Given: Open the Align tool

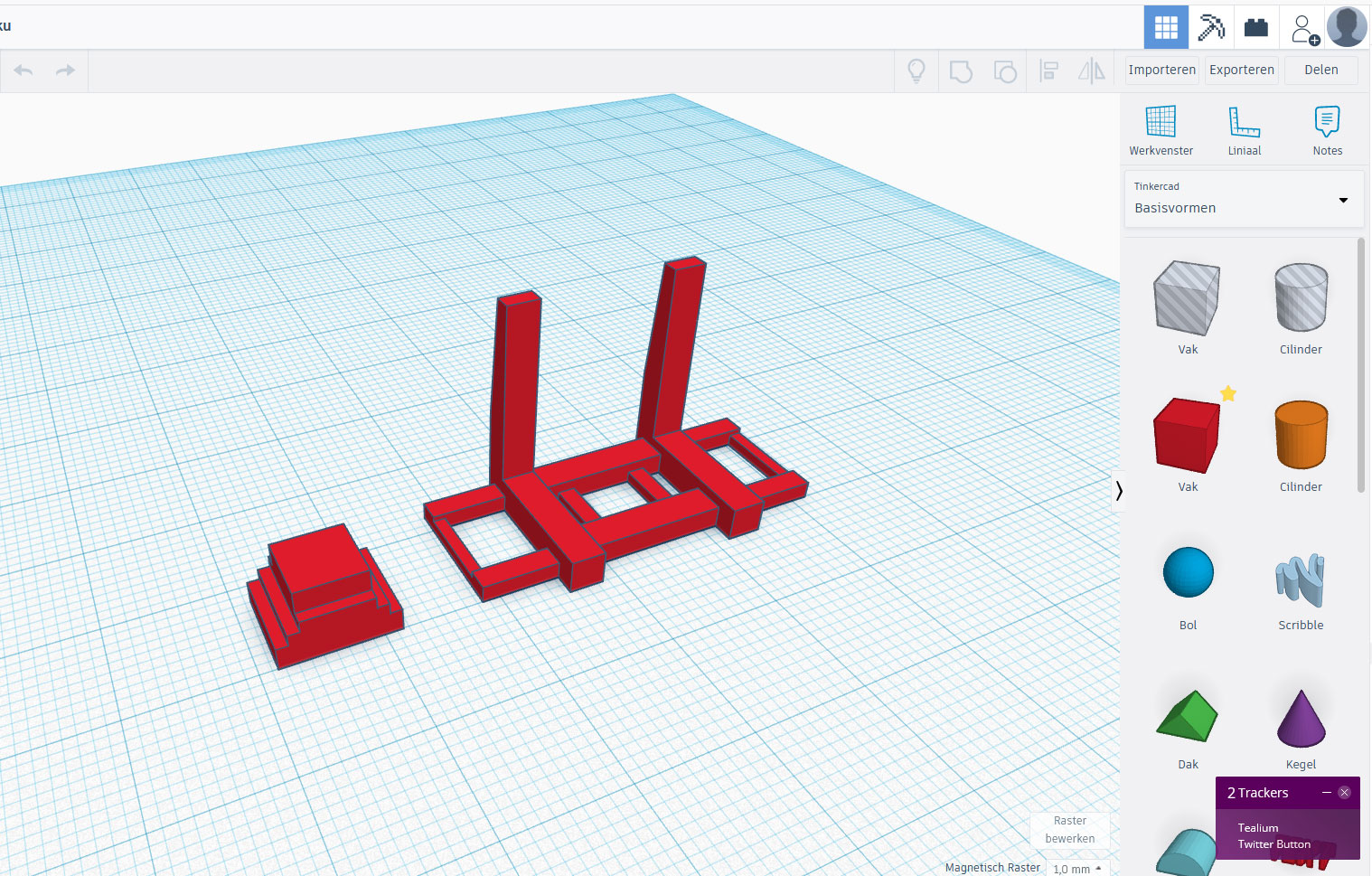Looking at the screenshot, I should click(1048, 71).
